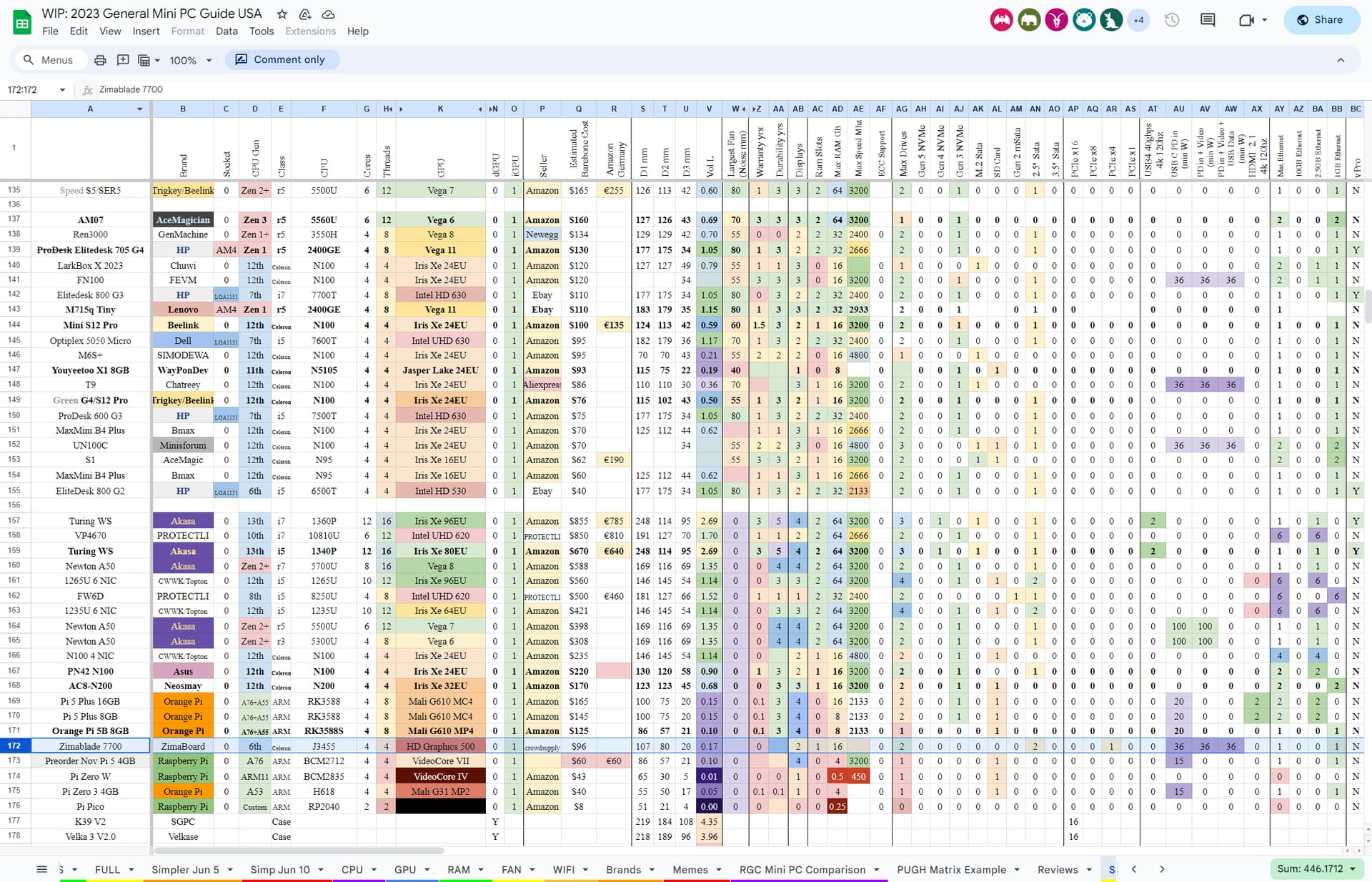Screen dimensions: 1372x882
Task: Start a Meet call camera icon
Action: (1246, 20)
